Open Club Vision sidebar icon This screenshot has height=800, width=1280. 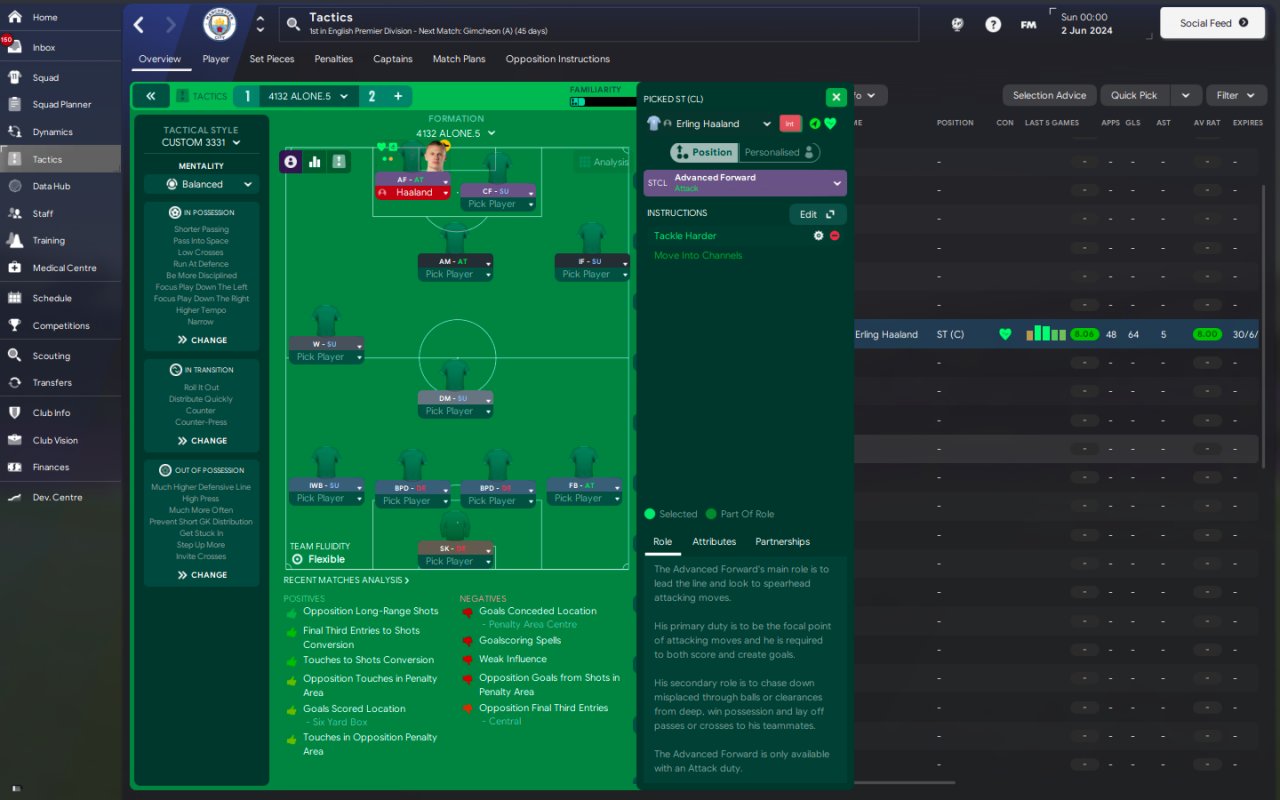pos(14,440)
